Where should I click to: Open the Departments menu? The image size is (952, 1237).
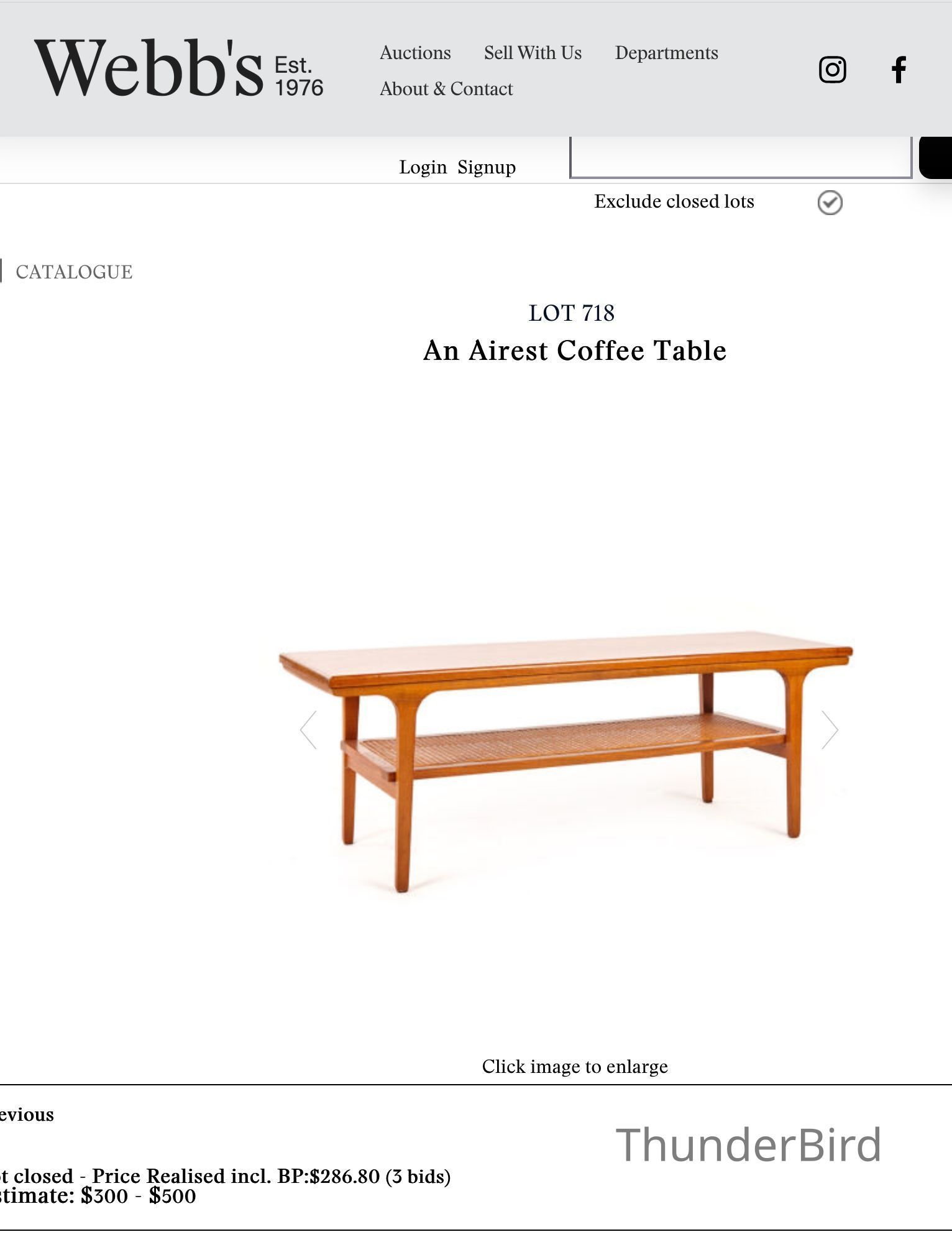click(x=666, y=53)
